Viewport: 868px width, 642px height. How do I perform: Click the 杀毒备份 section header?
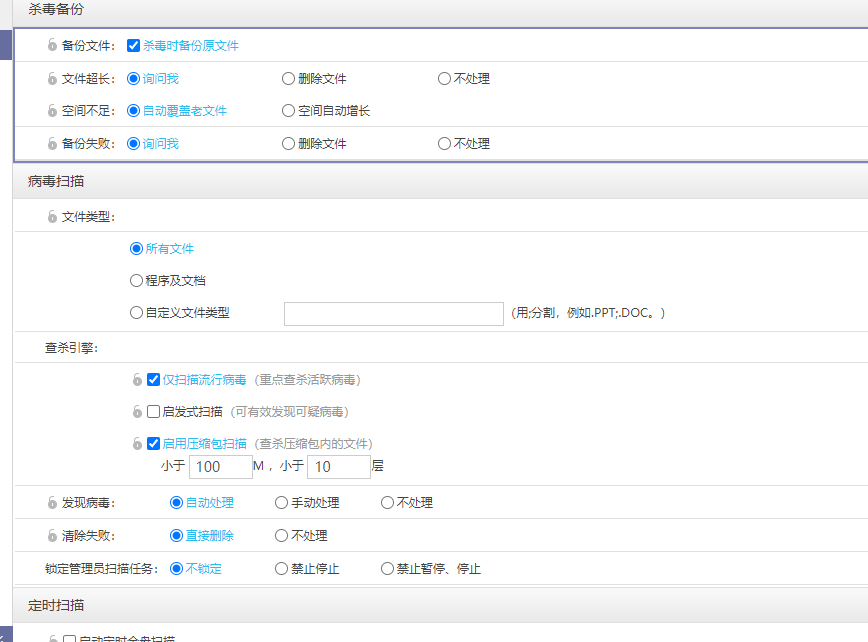441,11
